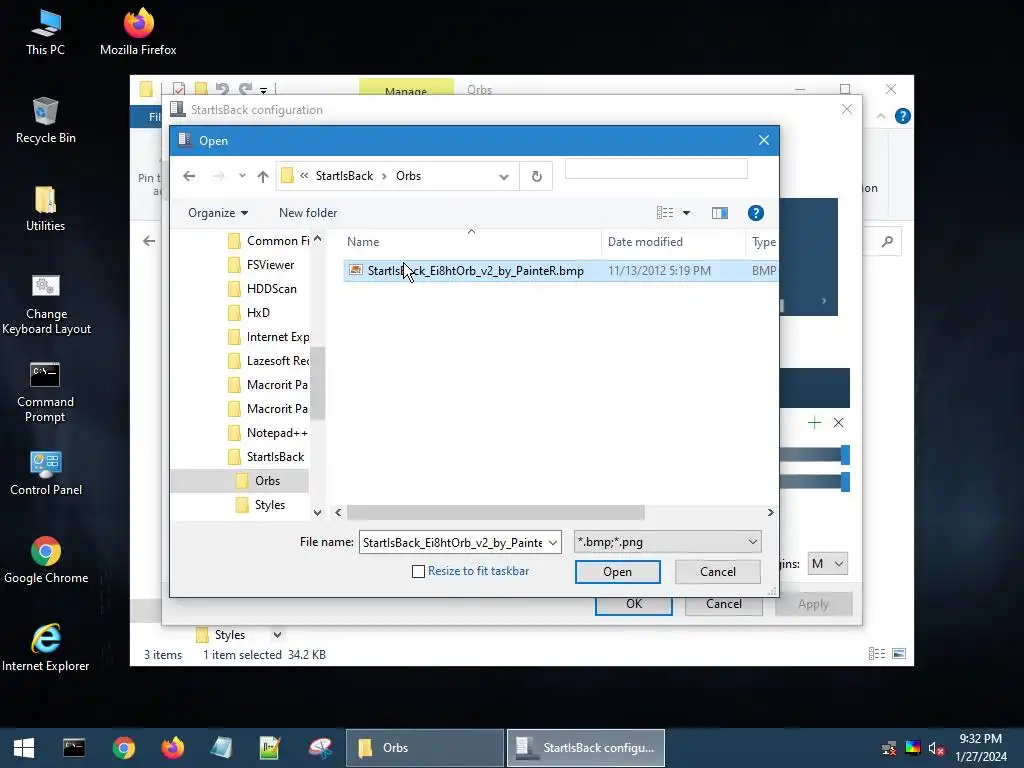This screenshot has width=1024, height=768.
Task: Go back in the Open dialog
Action: pos(189,176)
